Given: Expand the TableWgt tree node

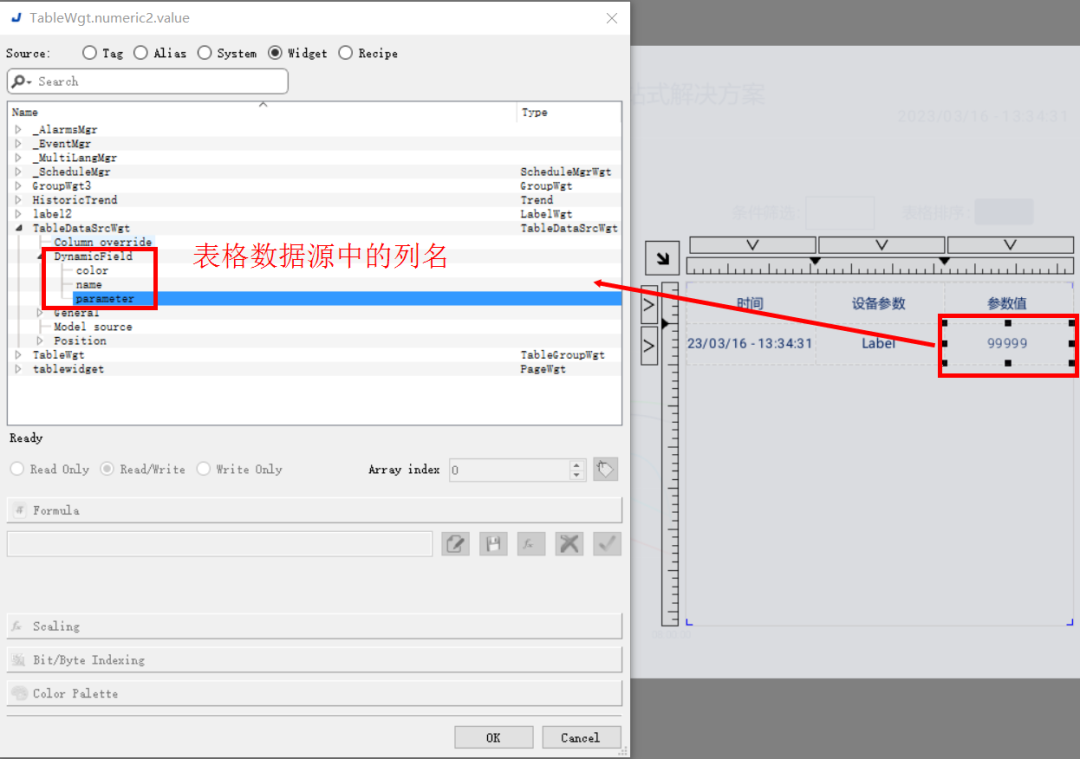Looking at the screenshot, I should pyautogui.click(x=19, y=355).
